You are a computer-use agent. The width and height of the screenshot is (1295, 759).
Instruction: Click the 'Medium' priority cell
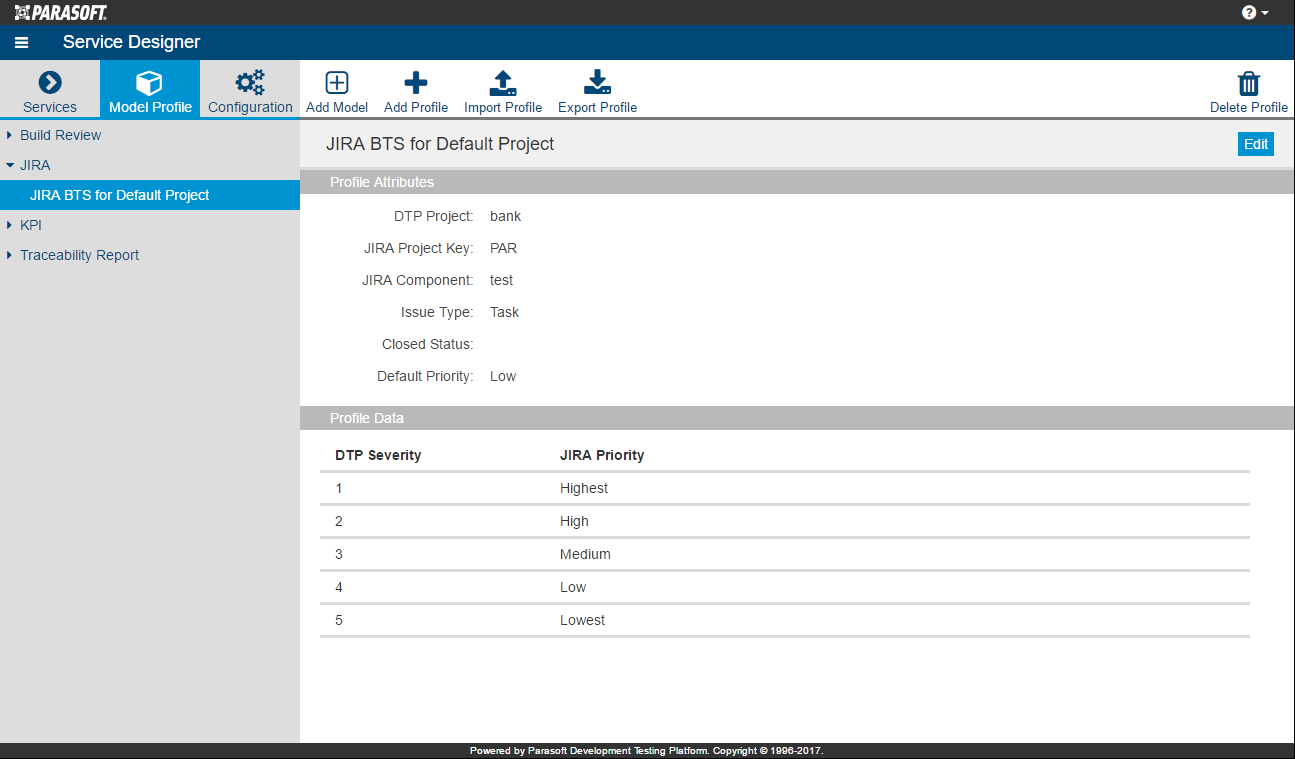585,554
